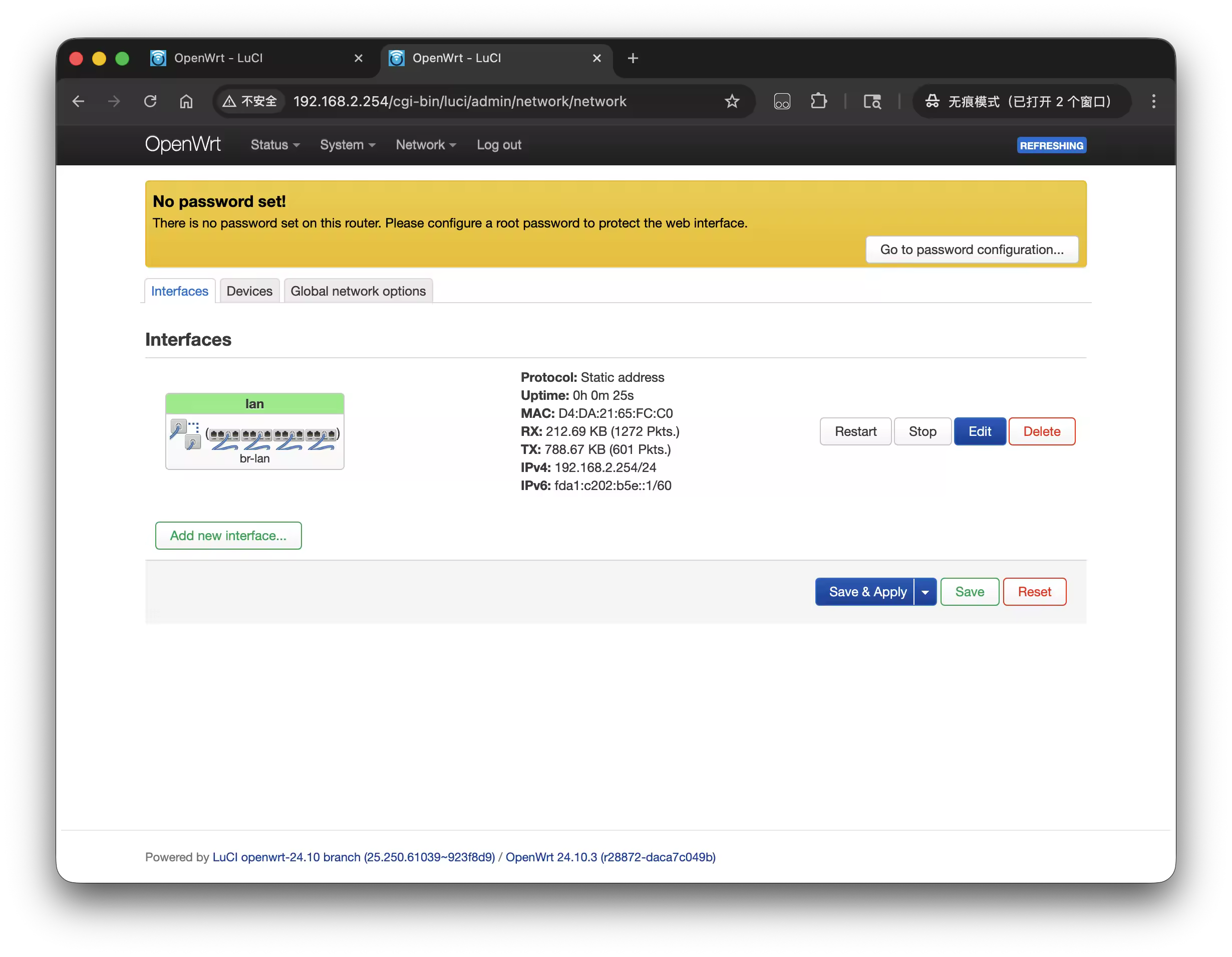Expand the Status menu
1232x957 pixels.
click(275, 145)
